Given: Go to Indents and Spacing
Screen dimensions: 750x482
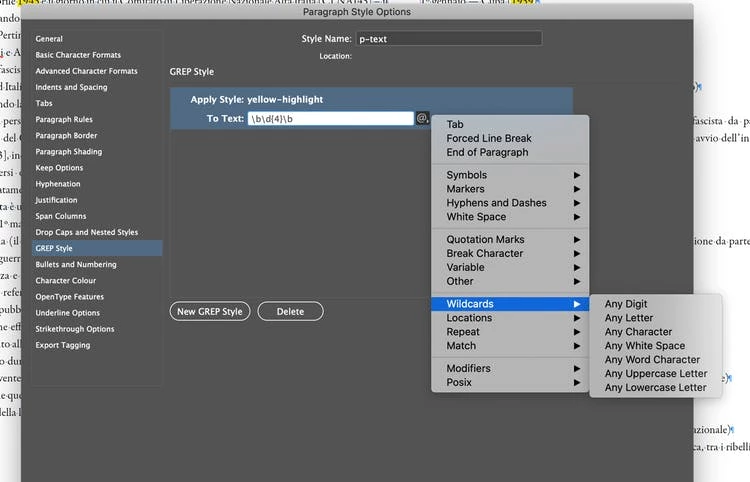Looking at the screenshot, I should pyautogui.click(x=71, y=87).
